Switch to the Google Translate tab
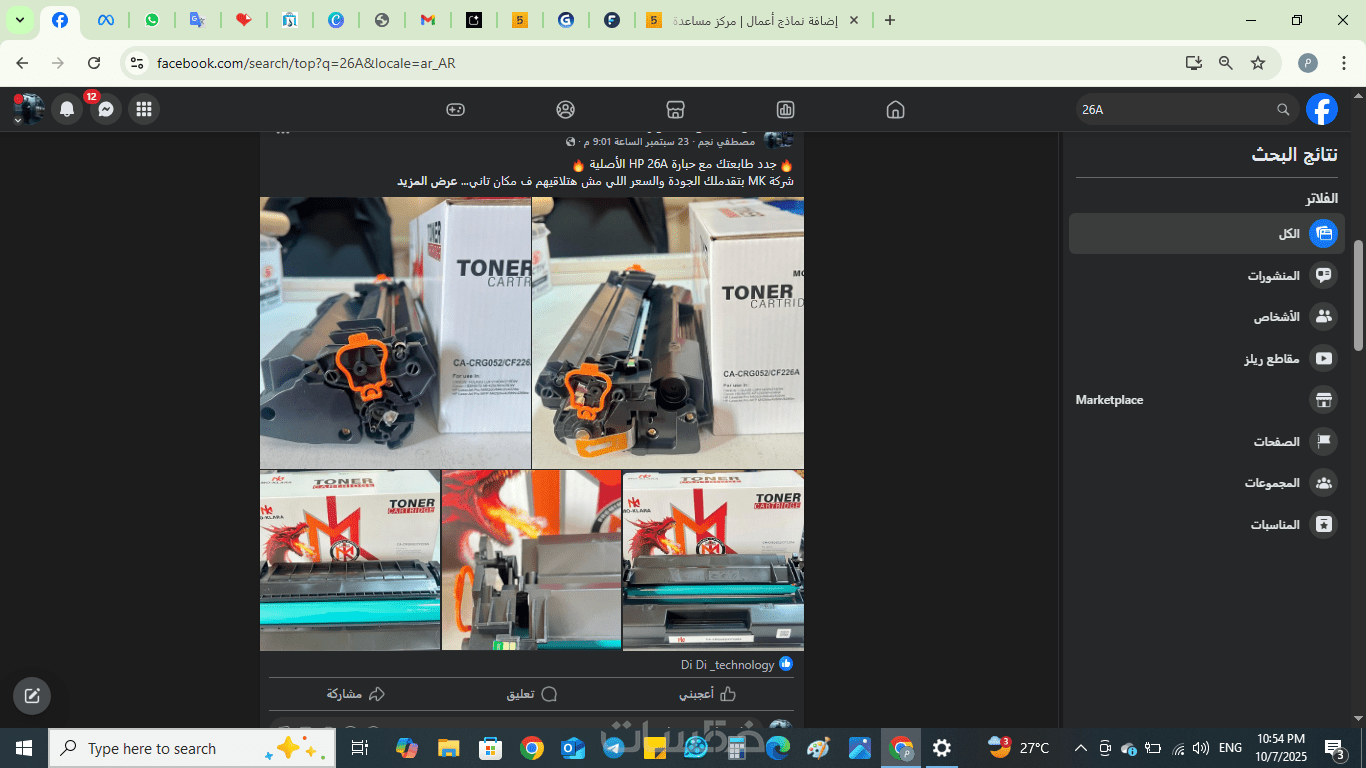This screenshot has height=768, width=1366. (198, 20)
